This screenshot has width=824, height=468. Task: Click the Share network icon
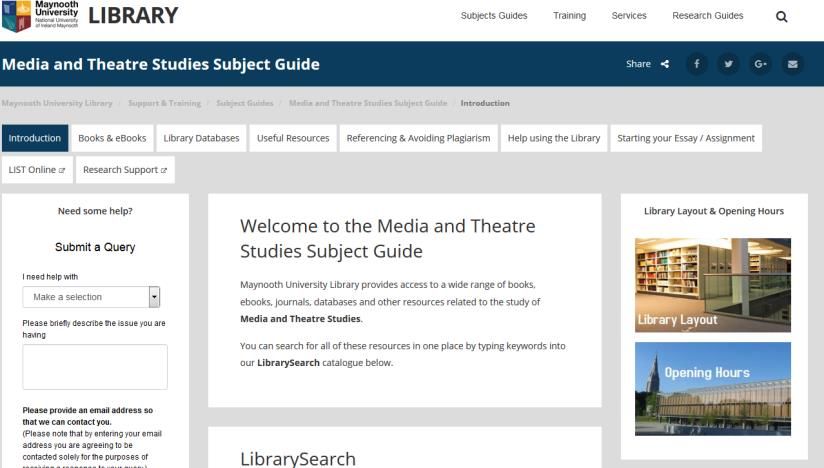[665, 64]
